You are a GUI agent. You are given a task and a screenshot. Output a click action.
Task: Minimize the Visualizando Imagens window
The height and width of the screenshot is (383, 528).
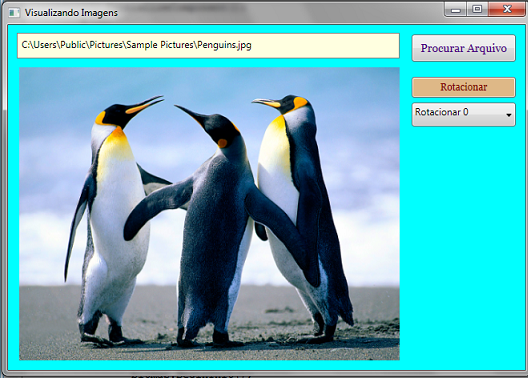point(456,9)
